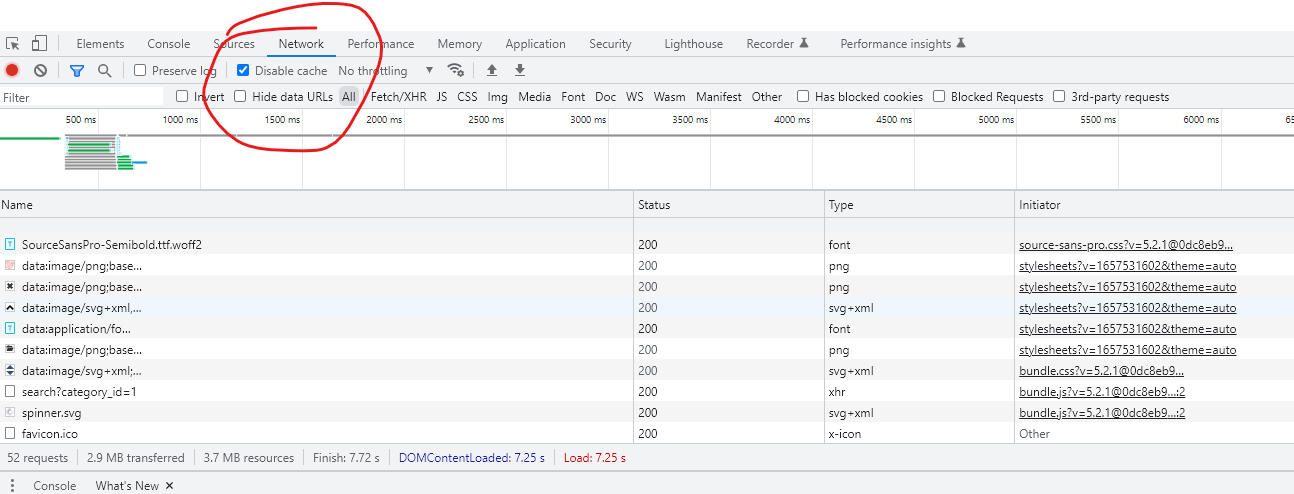
Task: Click the file icon beside search?category_id=1
Action: (10, 392)
